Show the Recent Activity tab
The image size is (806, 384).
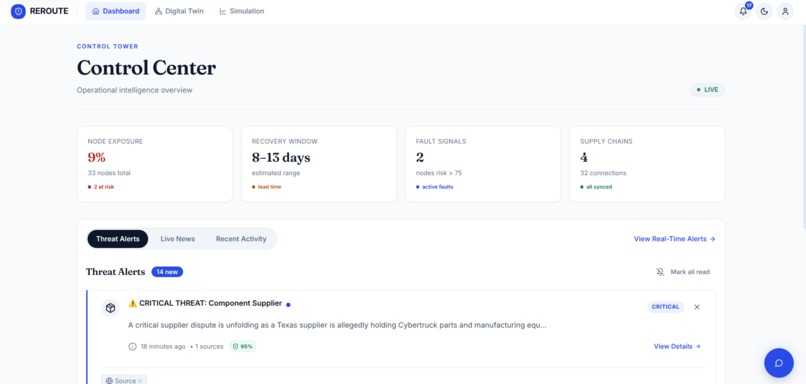241,239
